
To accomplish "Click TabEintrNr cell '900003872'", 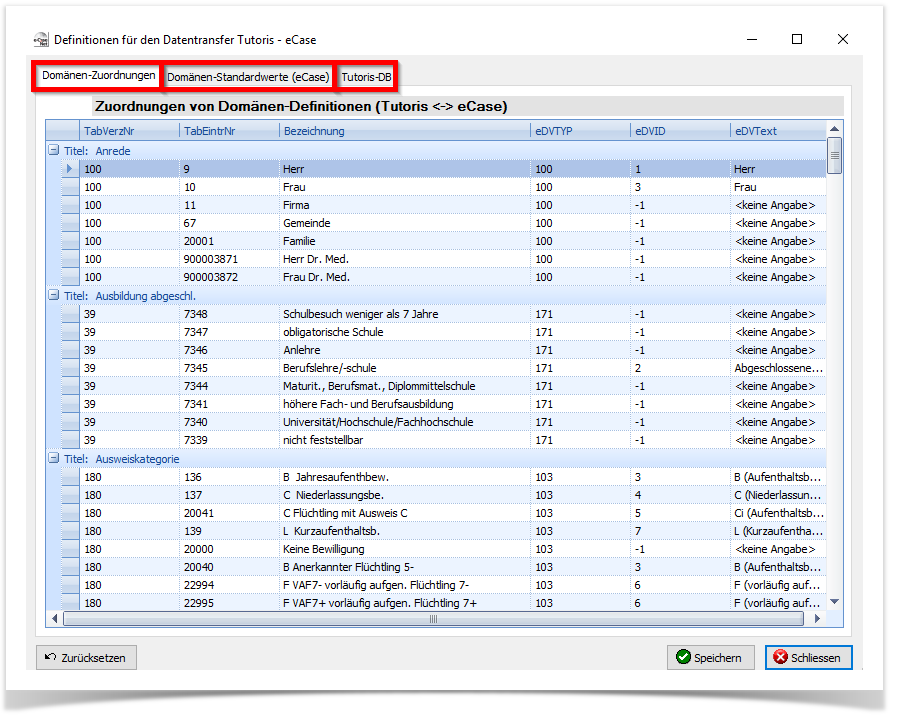I will tap(229, 277).
